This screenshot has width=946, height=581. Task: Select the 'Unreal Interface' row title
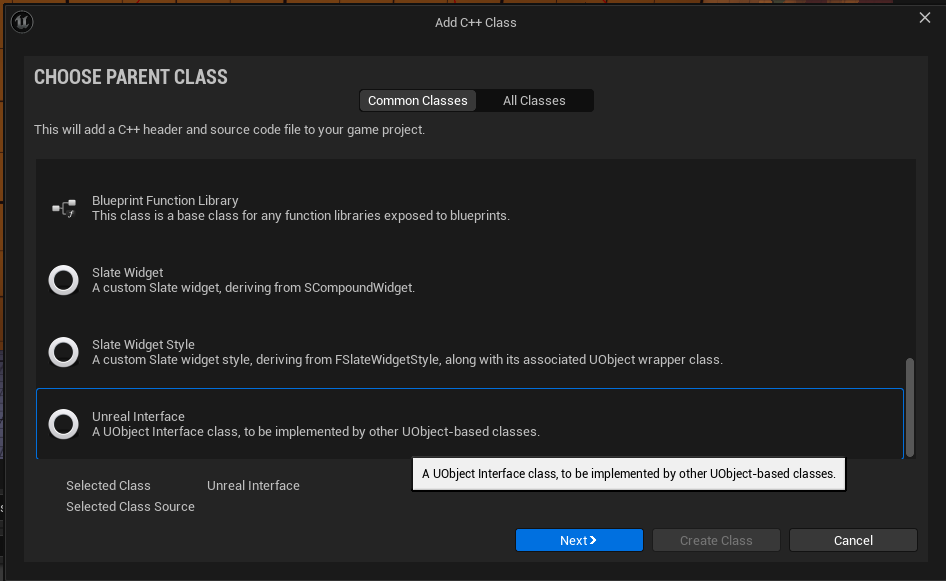click(138, 416)
